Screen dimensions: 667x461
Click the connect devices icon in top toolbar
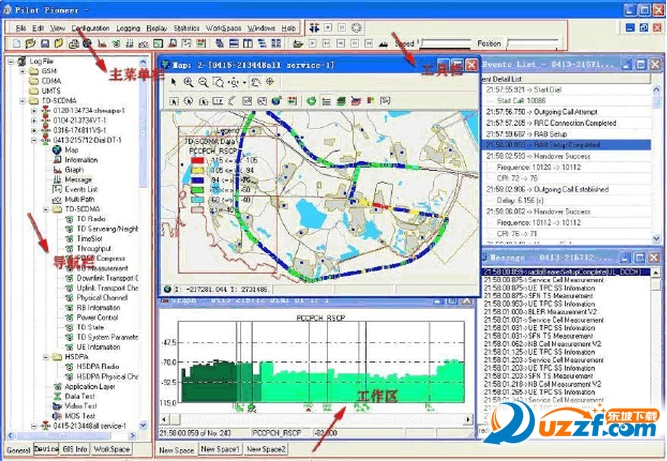314,28
